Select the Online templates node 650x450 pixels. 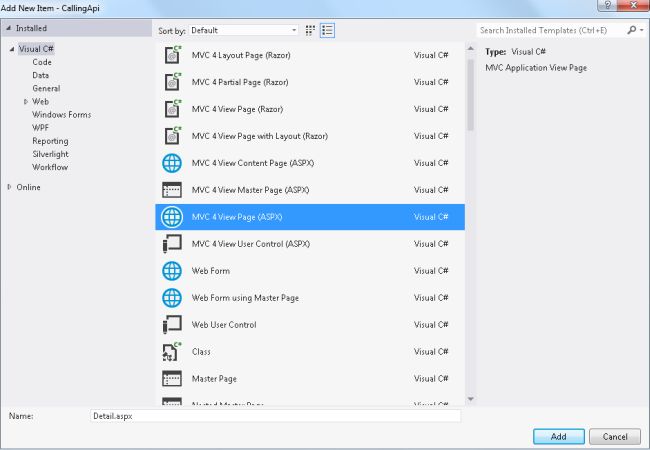pyautogui.click(x=29, y=187)
